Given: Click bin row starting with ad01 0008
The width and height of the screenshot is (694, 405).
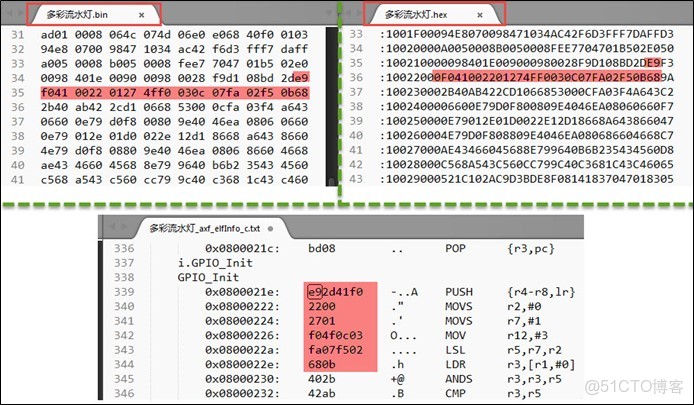Looking at the screenshot, I should tap(174, 35).
